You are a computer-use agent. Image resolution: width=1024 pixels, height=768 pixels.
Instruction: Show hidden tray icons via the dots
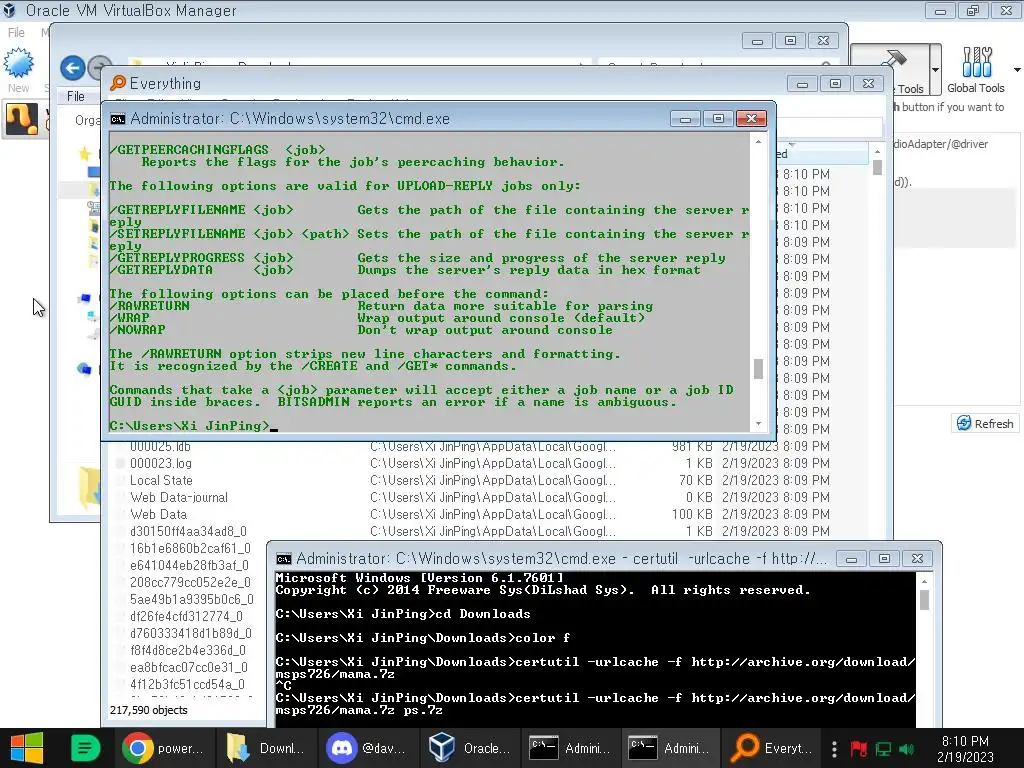pos(834,748)
